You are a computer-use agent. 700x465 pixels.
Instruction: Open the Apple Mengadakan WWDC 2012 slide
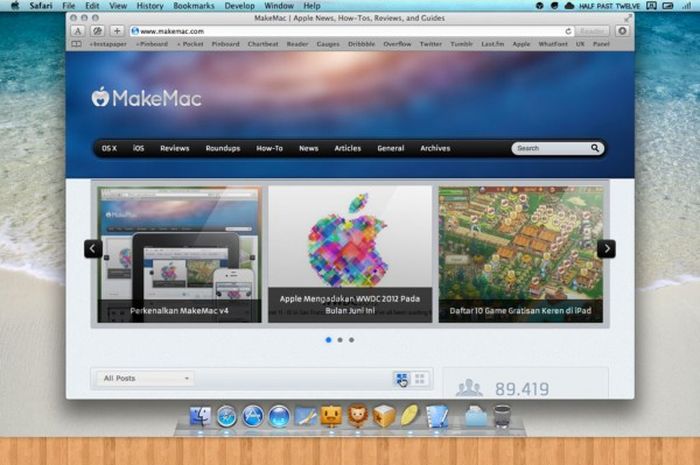[350, 254]
